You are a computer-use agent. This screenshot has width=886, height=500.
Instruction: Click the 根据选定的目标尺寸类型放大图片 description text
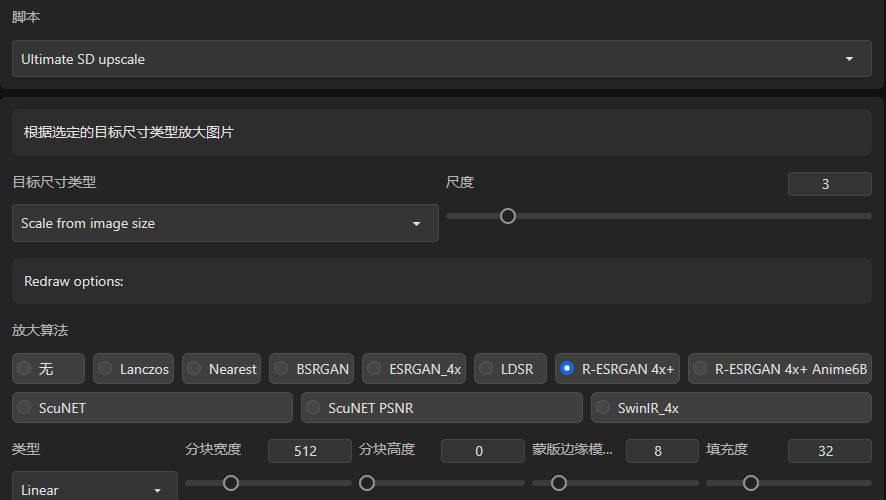click(x=129, y=132)
